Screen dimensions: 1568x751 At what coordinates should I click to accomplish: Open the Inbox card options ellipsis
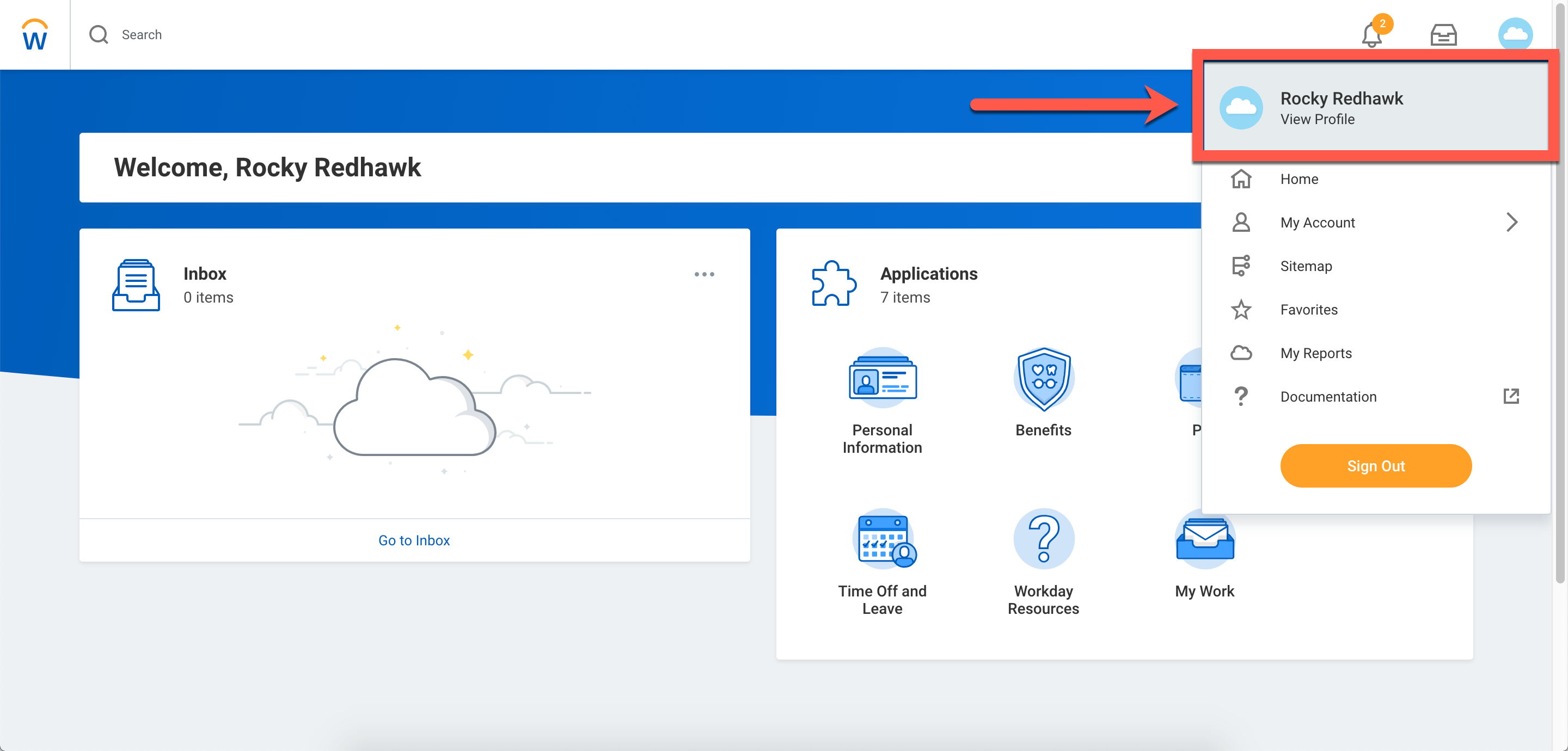coord(705,274)
